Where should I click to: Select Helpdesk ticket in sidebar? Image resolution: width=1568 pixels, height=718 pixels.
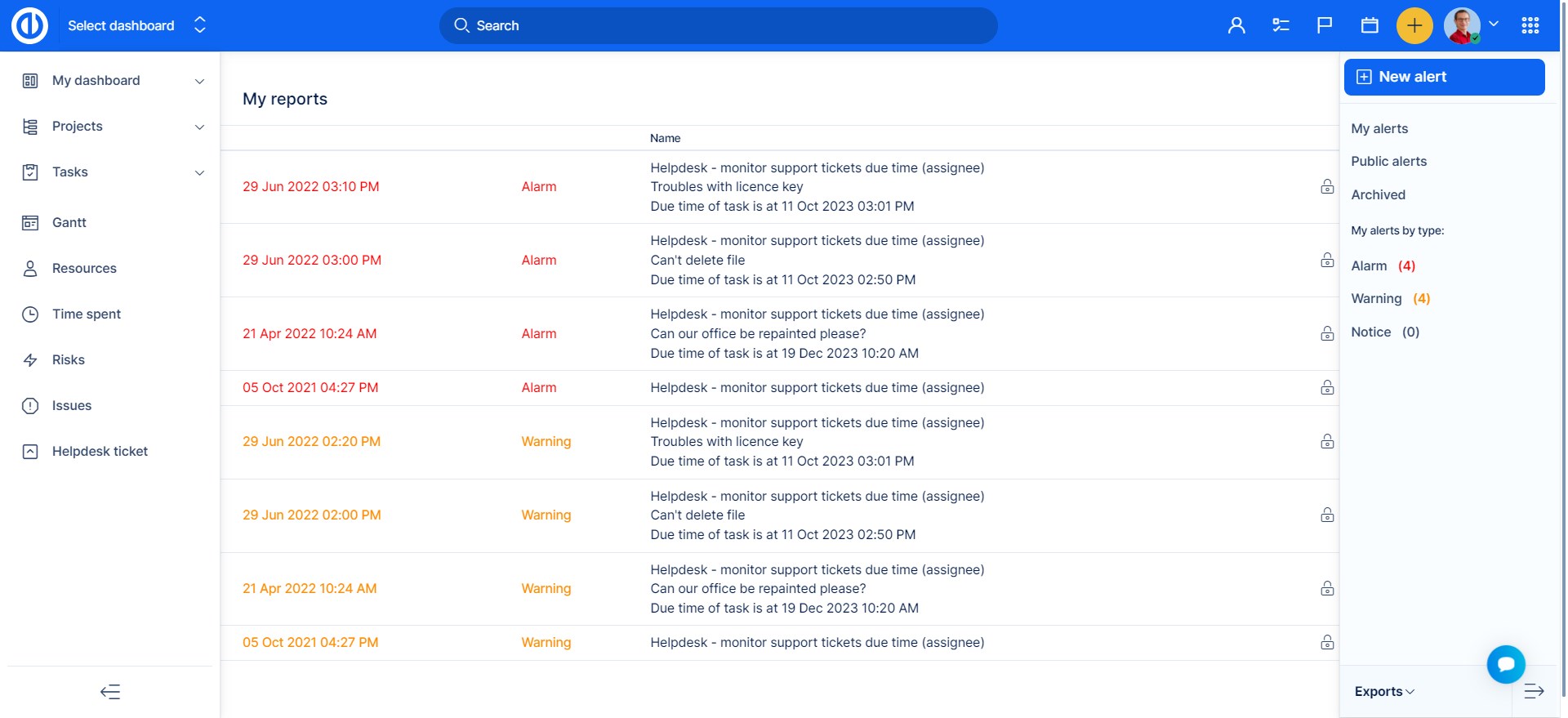[x=100, y=451]
